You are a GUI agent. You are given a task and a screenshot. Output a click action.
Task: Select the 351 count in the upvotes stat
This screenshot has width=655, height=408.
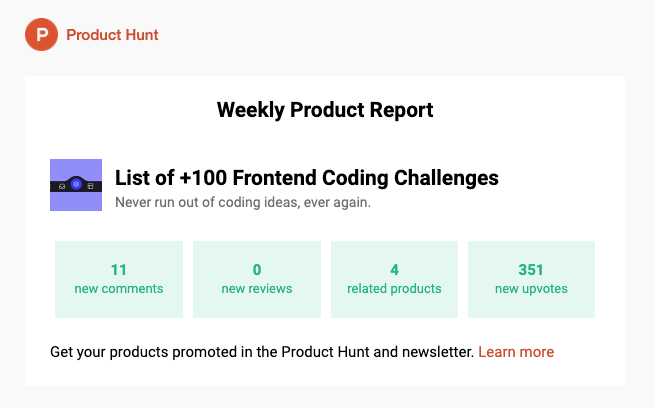531,270
